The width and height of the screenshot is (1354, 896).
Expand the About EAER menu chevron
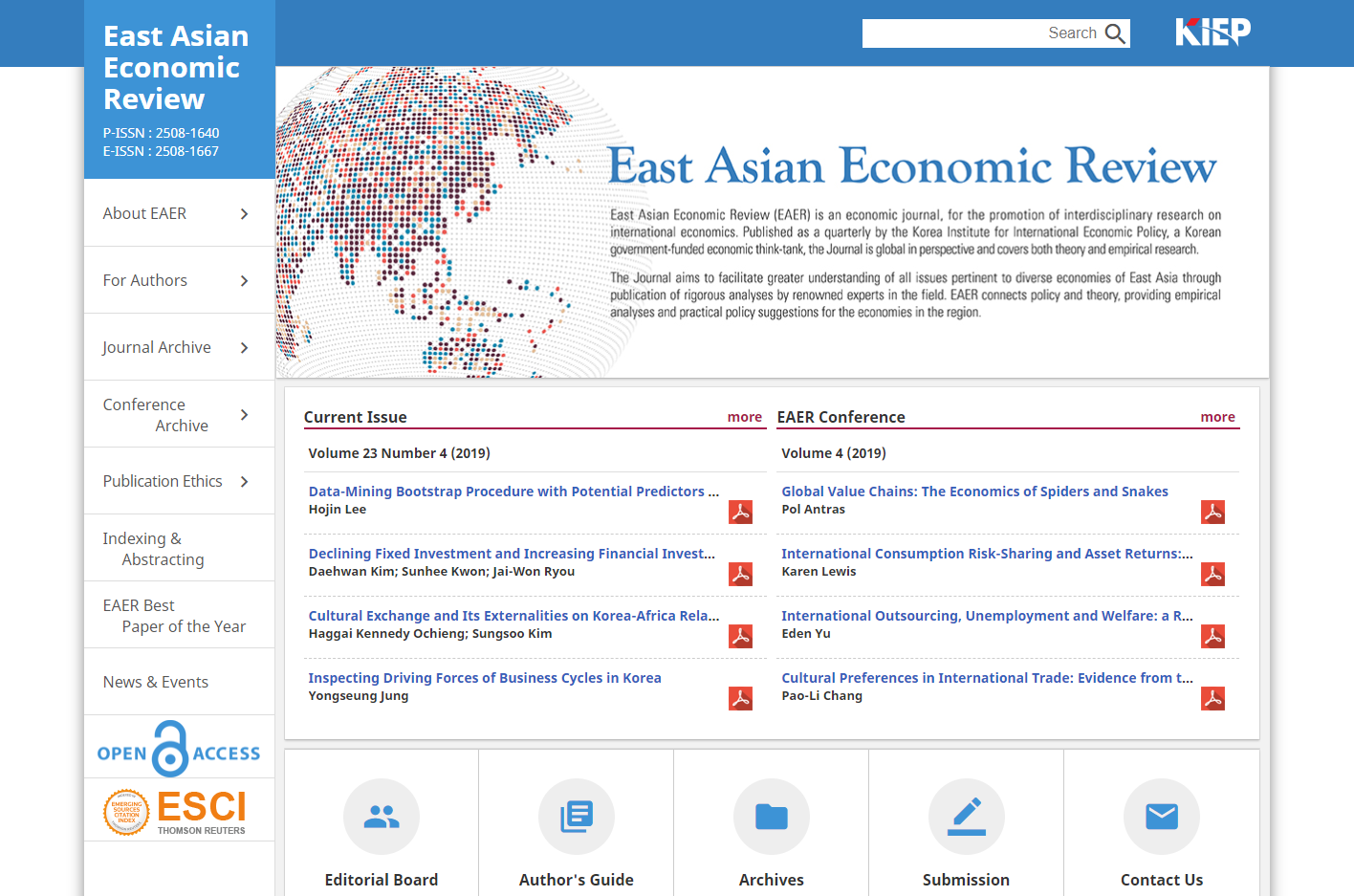(244, 214)
